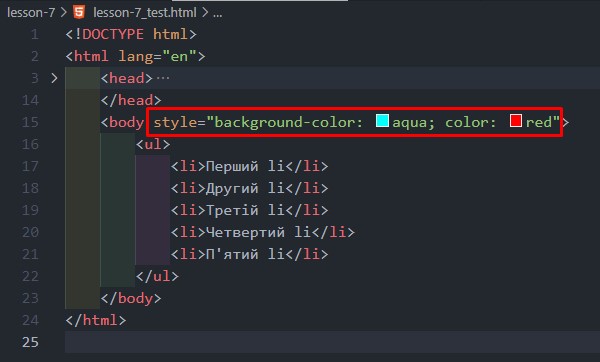Click line number 14 in gutter
This screenshot has width=600, height=362.
click(x=30, y=100)
